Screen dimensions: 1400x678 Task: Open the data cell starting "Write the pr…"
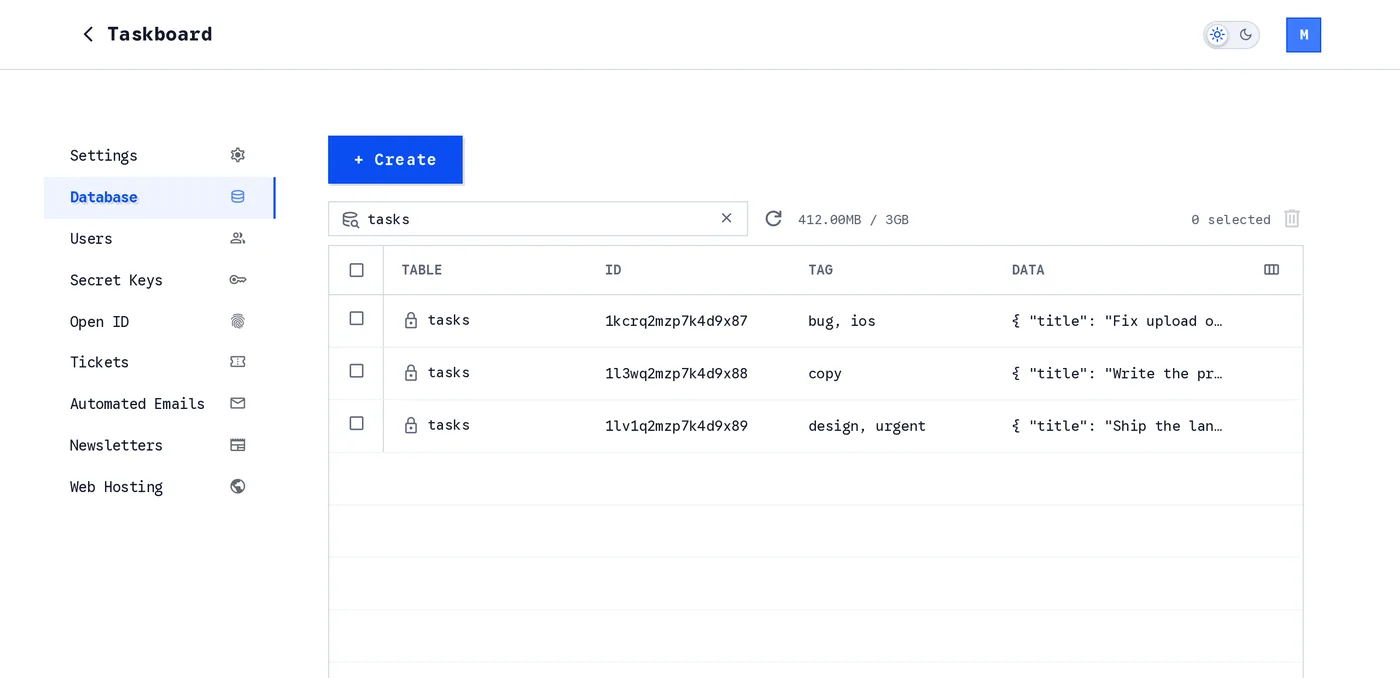click(x=1117, y=373)
